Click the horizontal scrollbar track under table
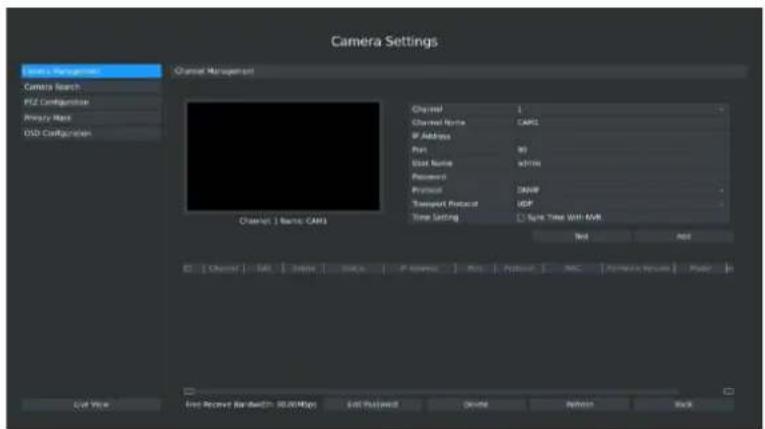 click(459, 391)
